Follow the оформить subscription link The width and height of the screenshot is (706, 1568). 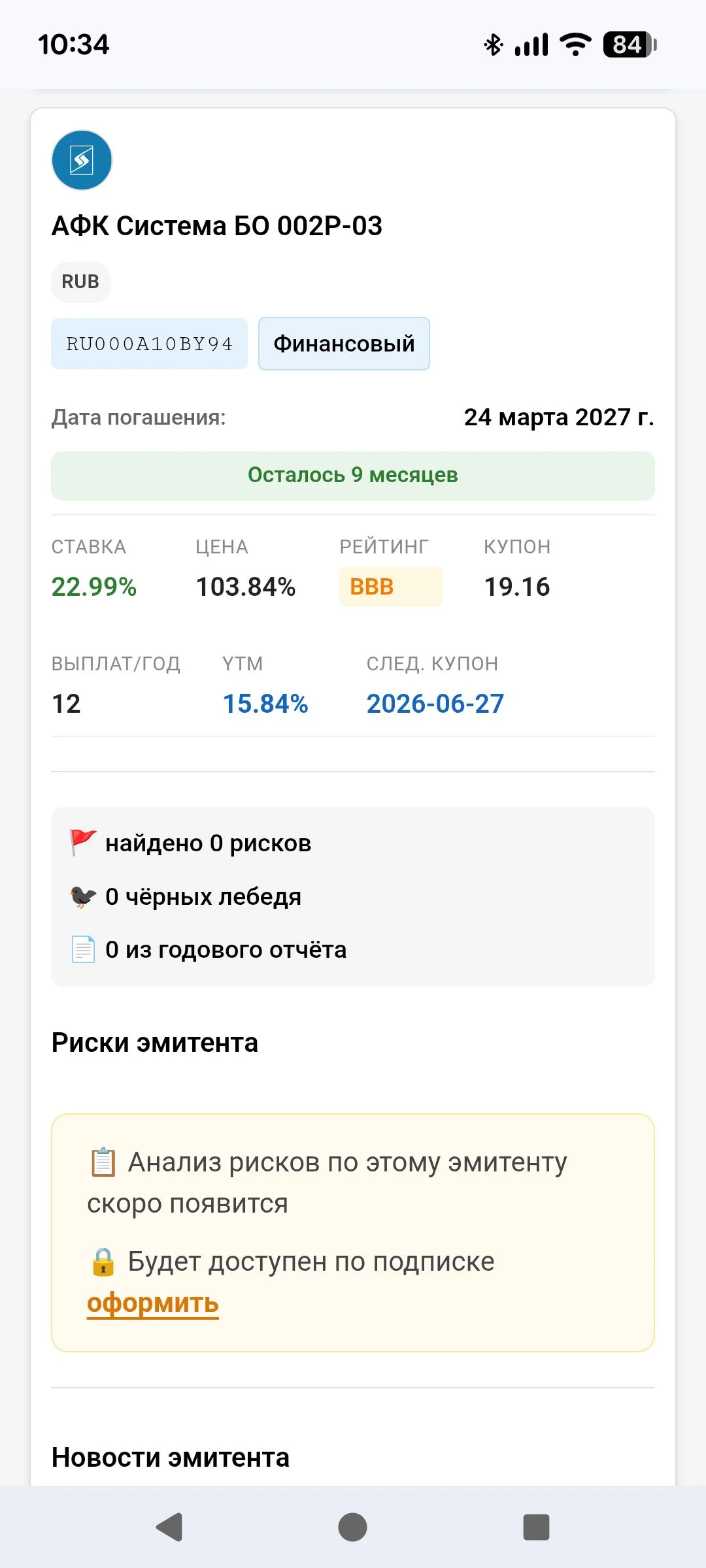(x=153, y=1303)
